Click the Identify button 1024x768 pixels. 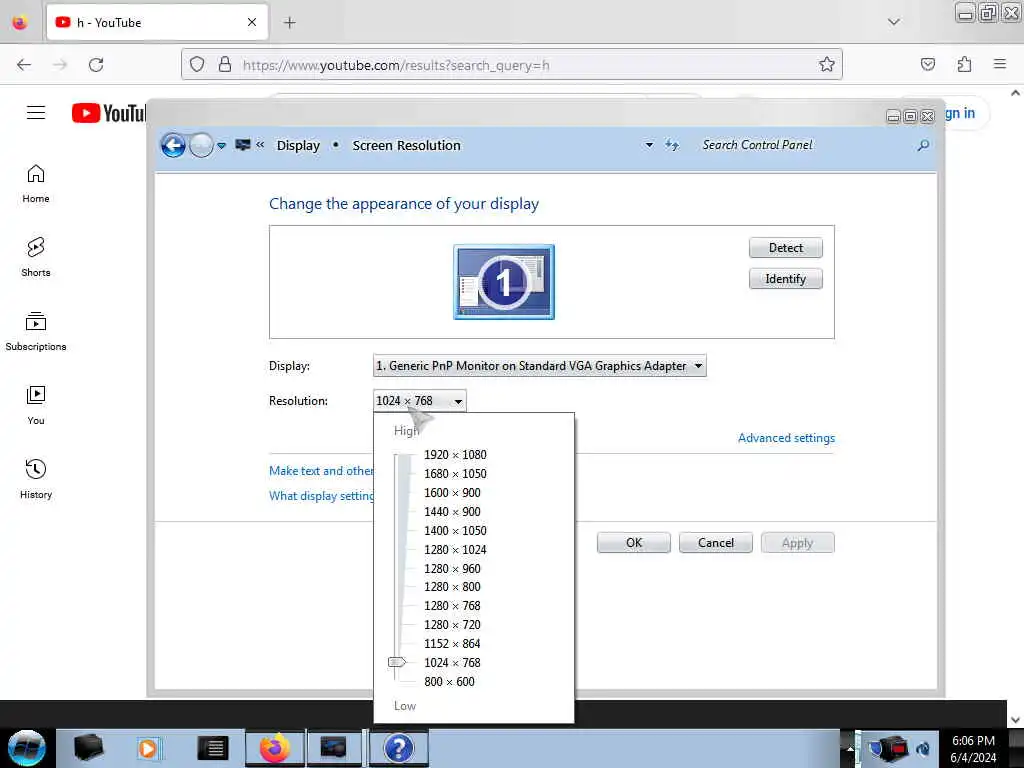[786, 279]
